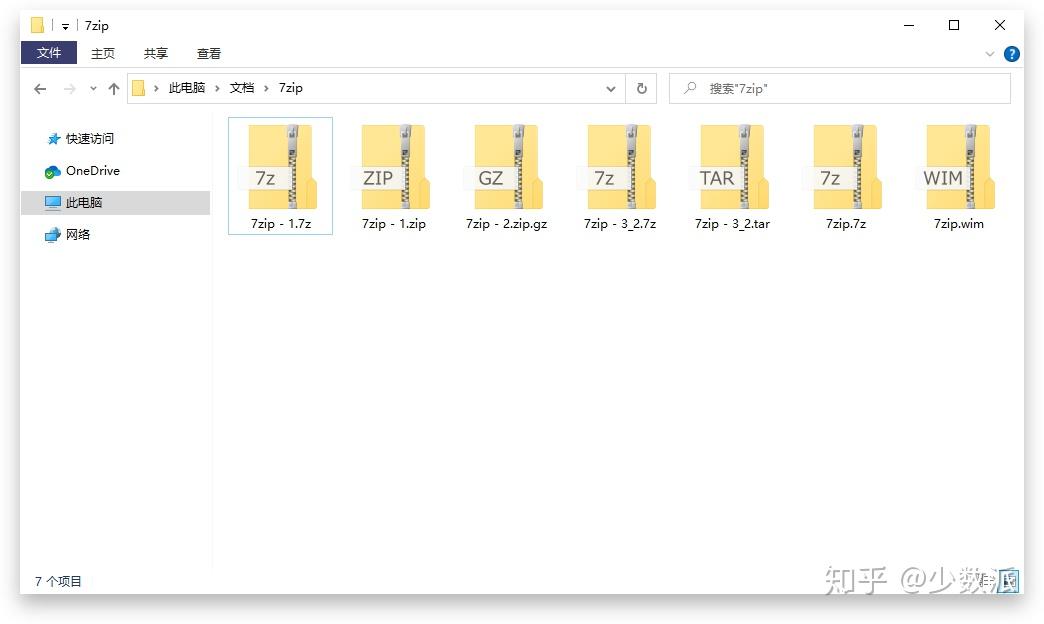This screenshot has width=1044, height=624.
Task: Click the folder icon in the title bar
Action: point(37,25)
